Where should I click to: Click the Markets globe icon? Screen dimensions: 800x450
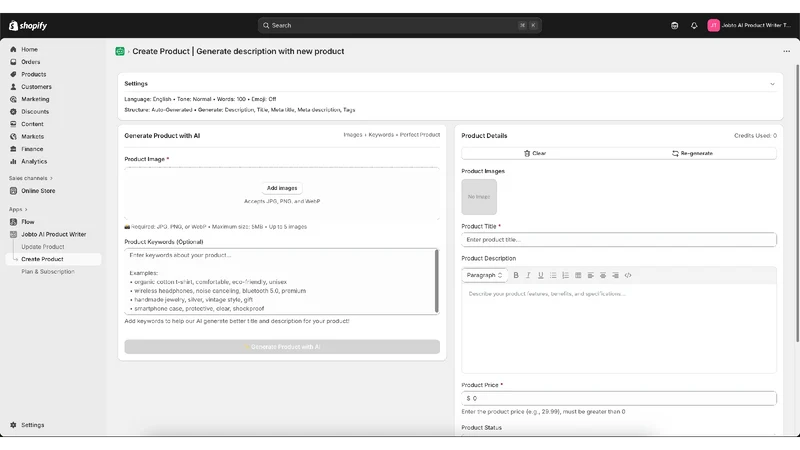click(13, 137)
